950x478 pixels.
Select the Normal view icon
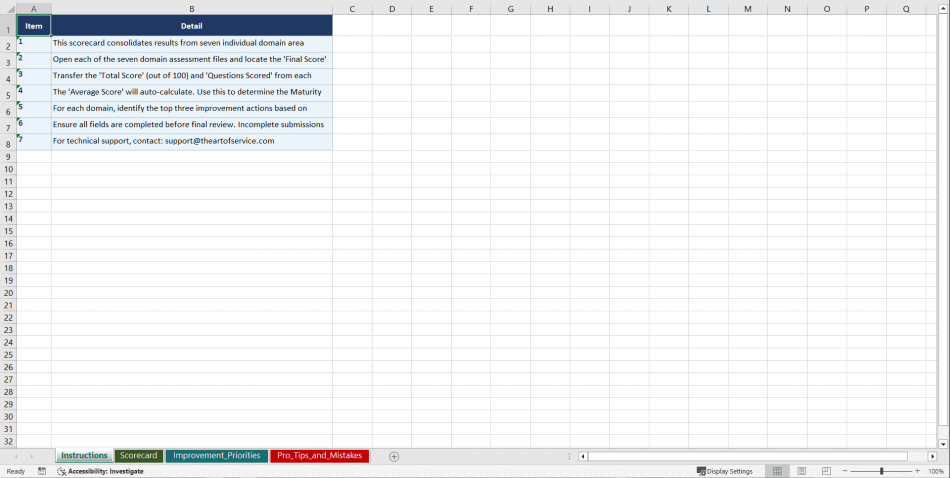(x=777, y=471)
